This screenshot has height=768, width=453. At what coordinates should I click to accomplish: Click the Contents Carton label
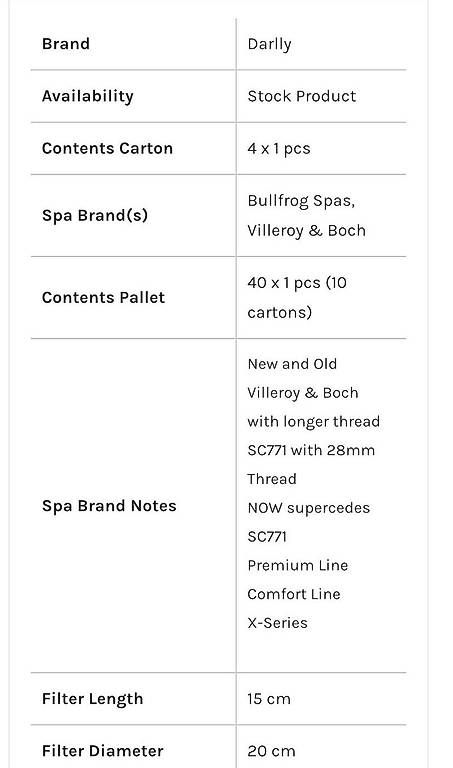click(x=107, y=148)
